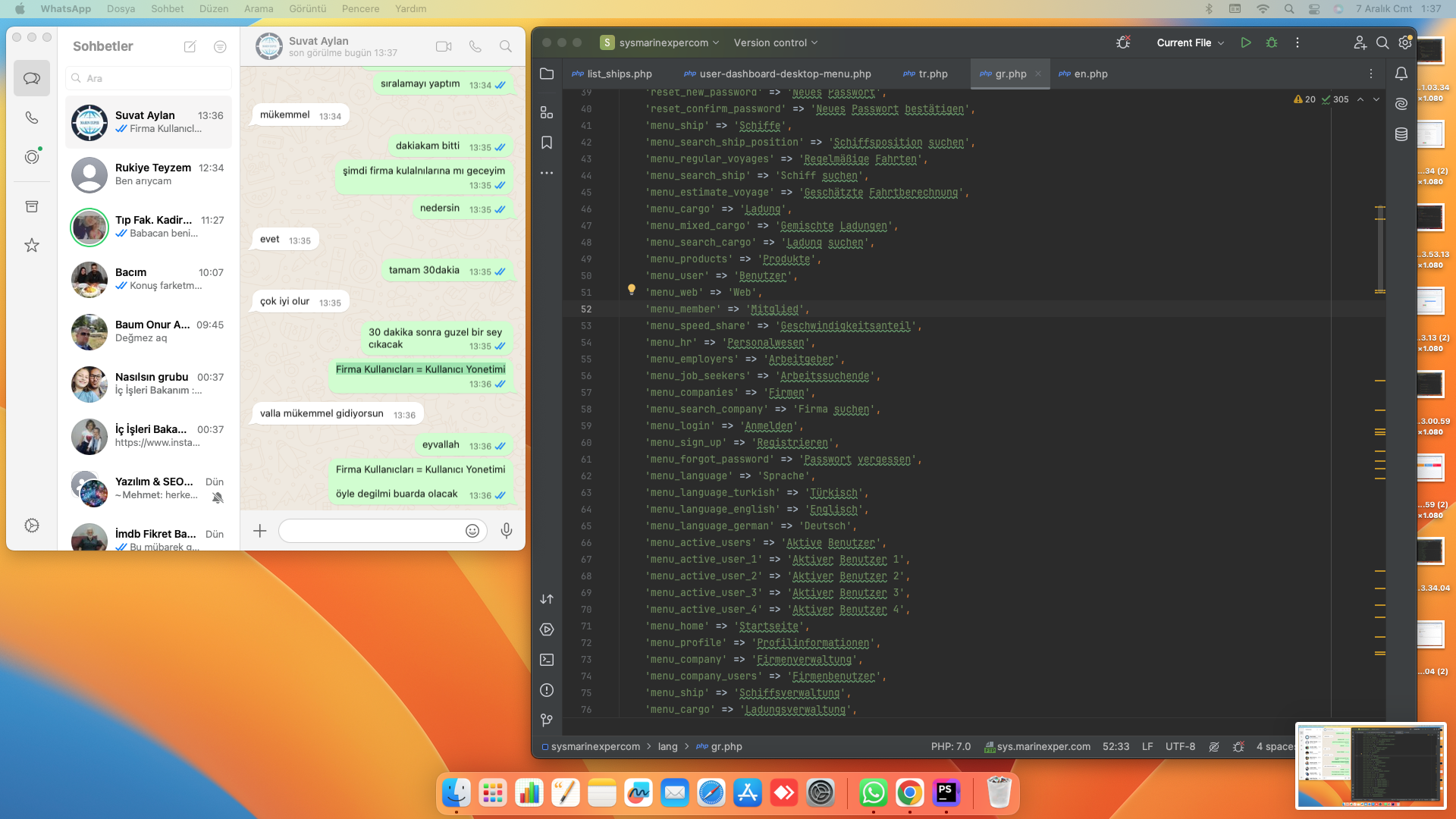Image resolution: width=1456 pixels, height=819 pixels.
Task: Change LF line separator in status bar
Action: 1147,746
